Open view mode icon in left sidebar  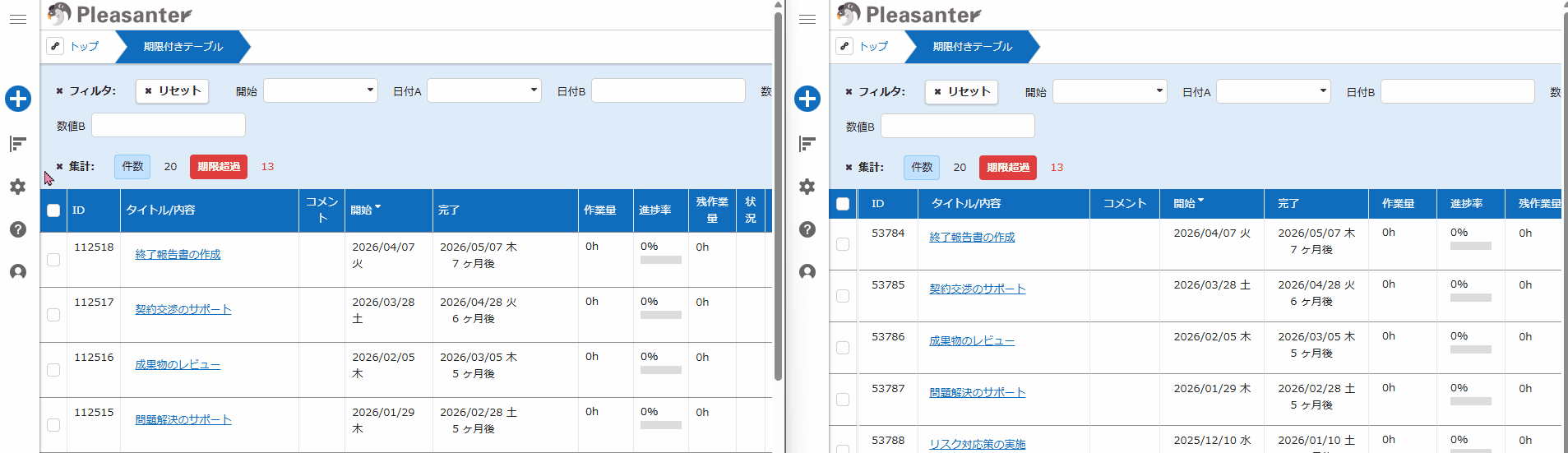[x=18, y=144]
